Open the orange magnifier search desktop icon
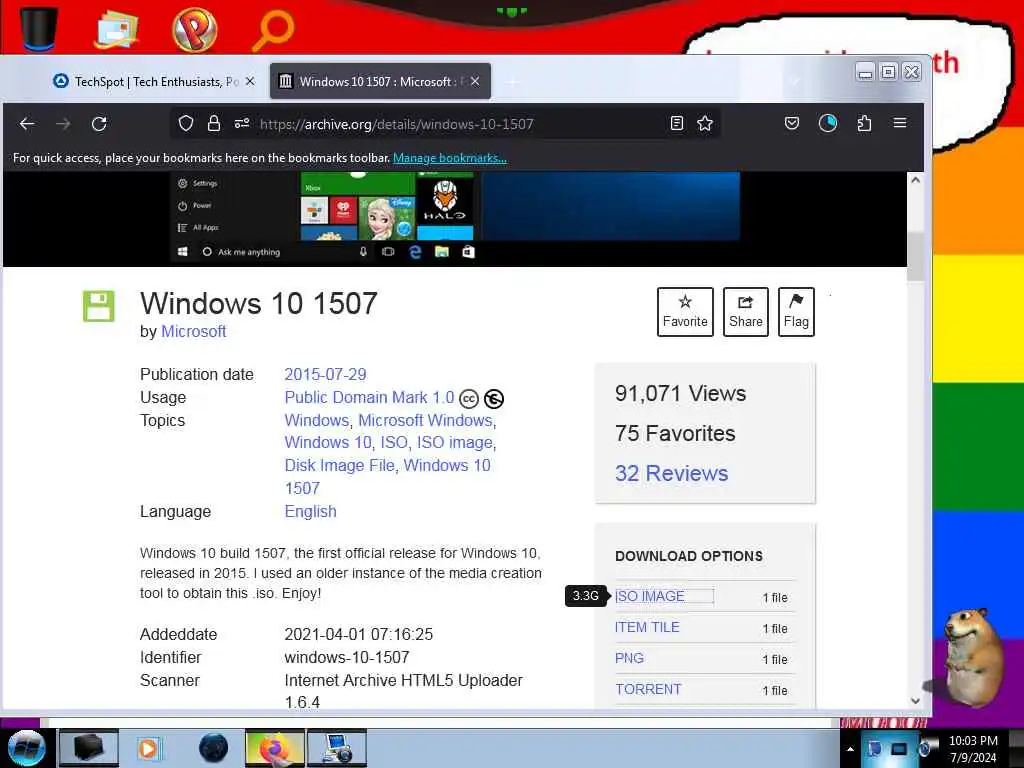The image size is (1024, 768). tap(272, 31)
